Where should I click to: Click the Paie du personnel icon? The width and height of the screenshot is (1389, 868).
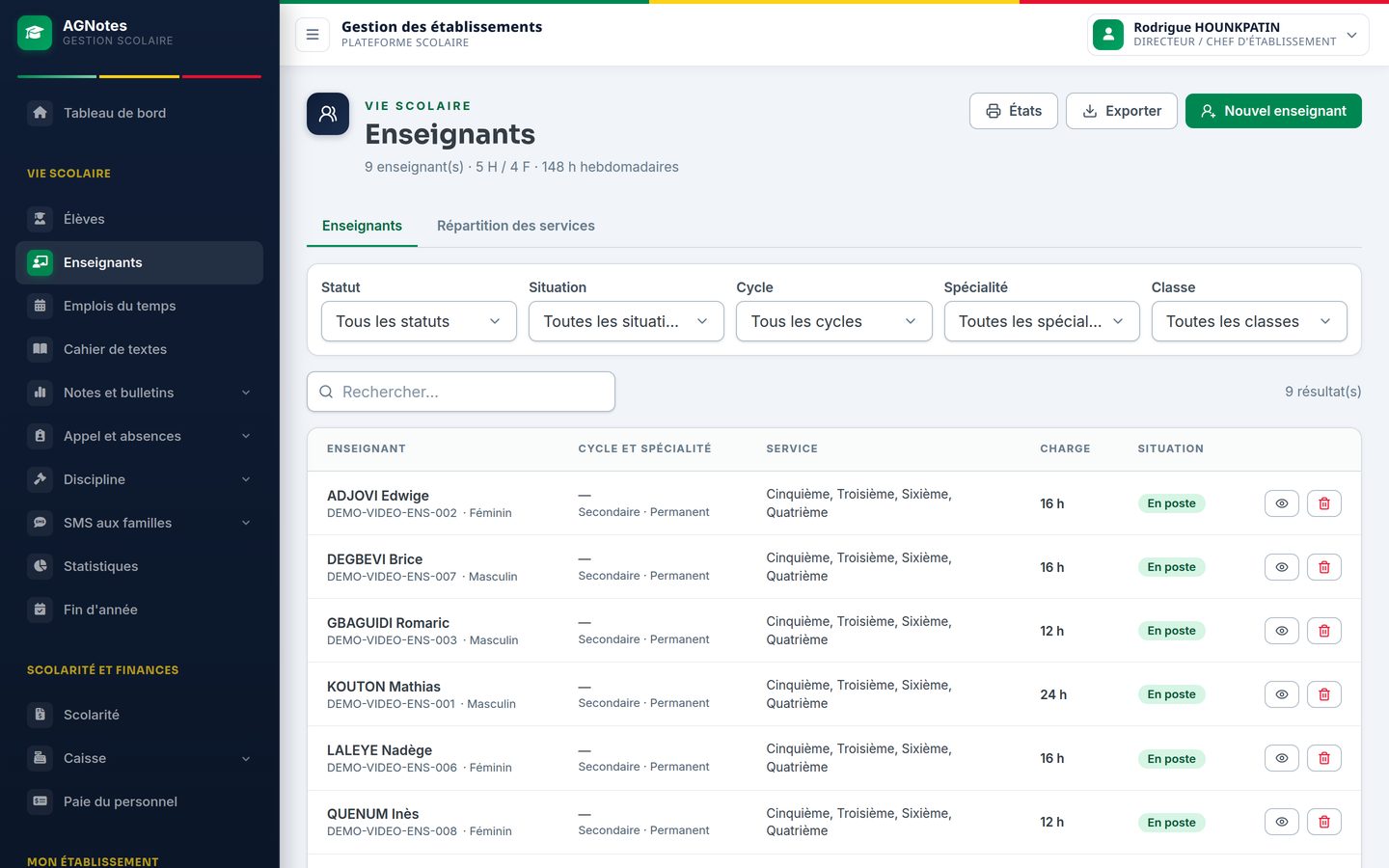click(40, 801)
